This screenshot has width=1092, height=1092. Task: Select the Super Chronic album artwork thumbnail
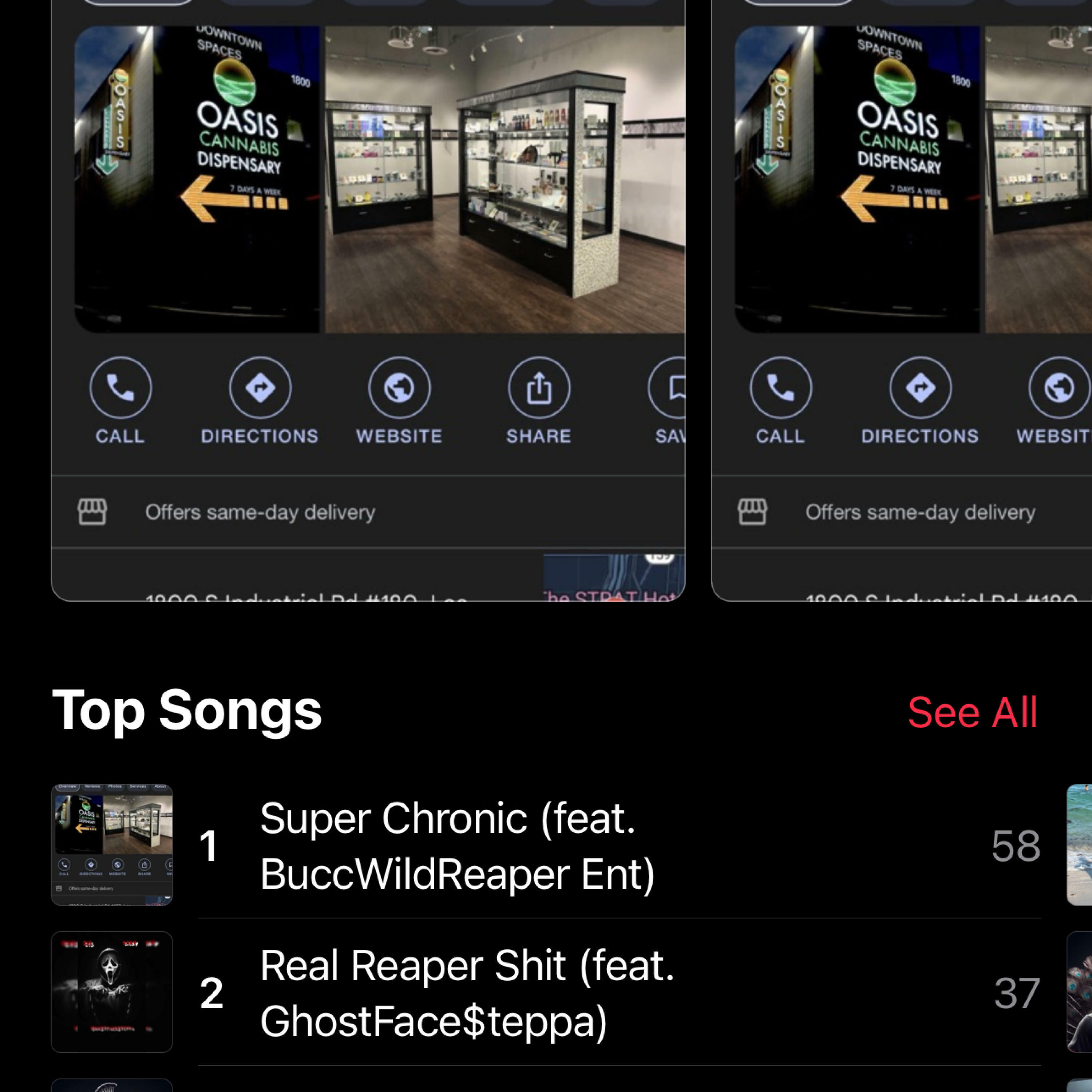112,844
